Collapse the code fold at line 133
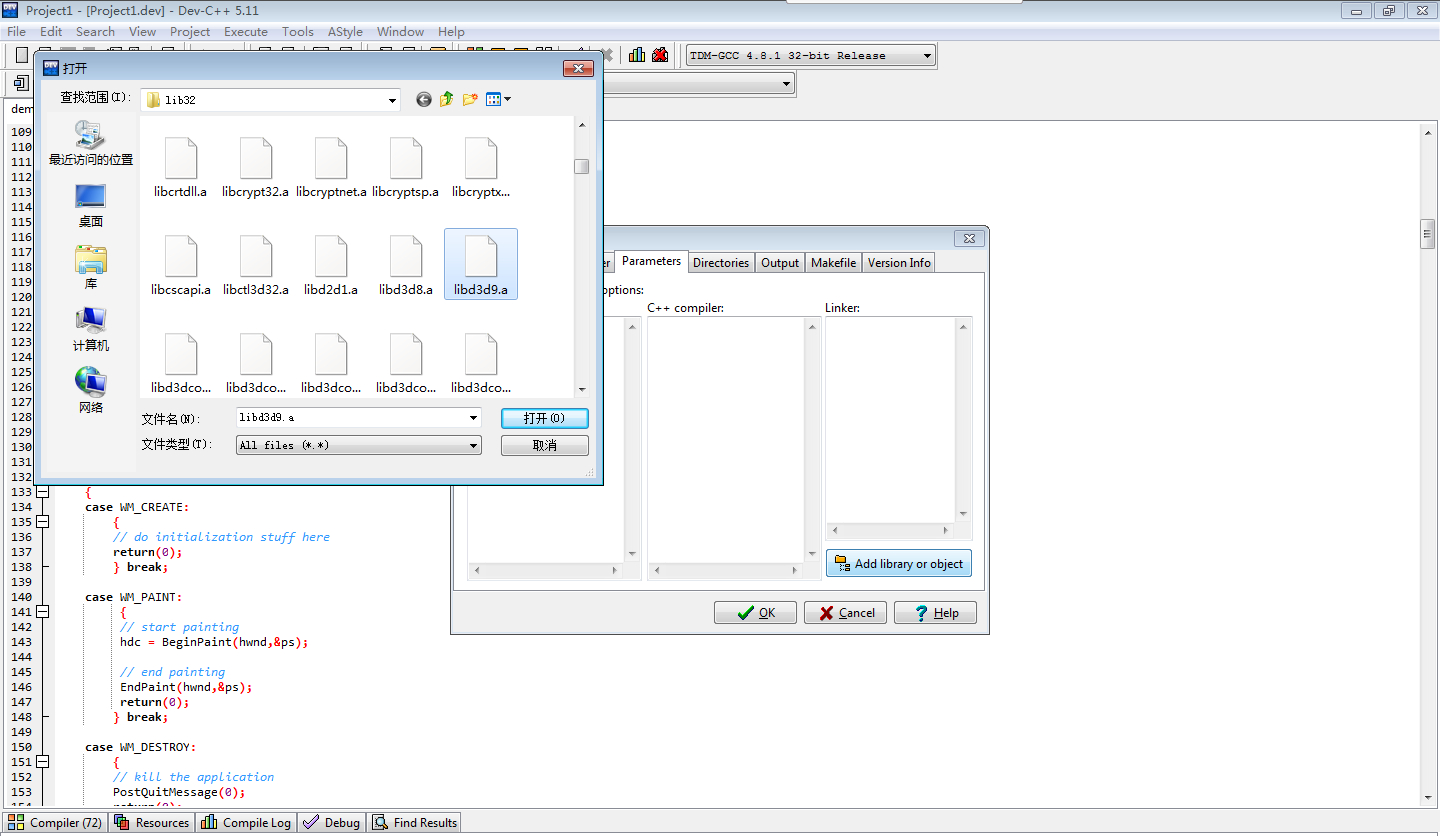 43,492
